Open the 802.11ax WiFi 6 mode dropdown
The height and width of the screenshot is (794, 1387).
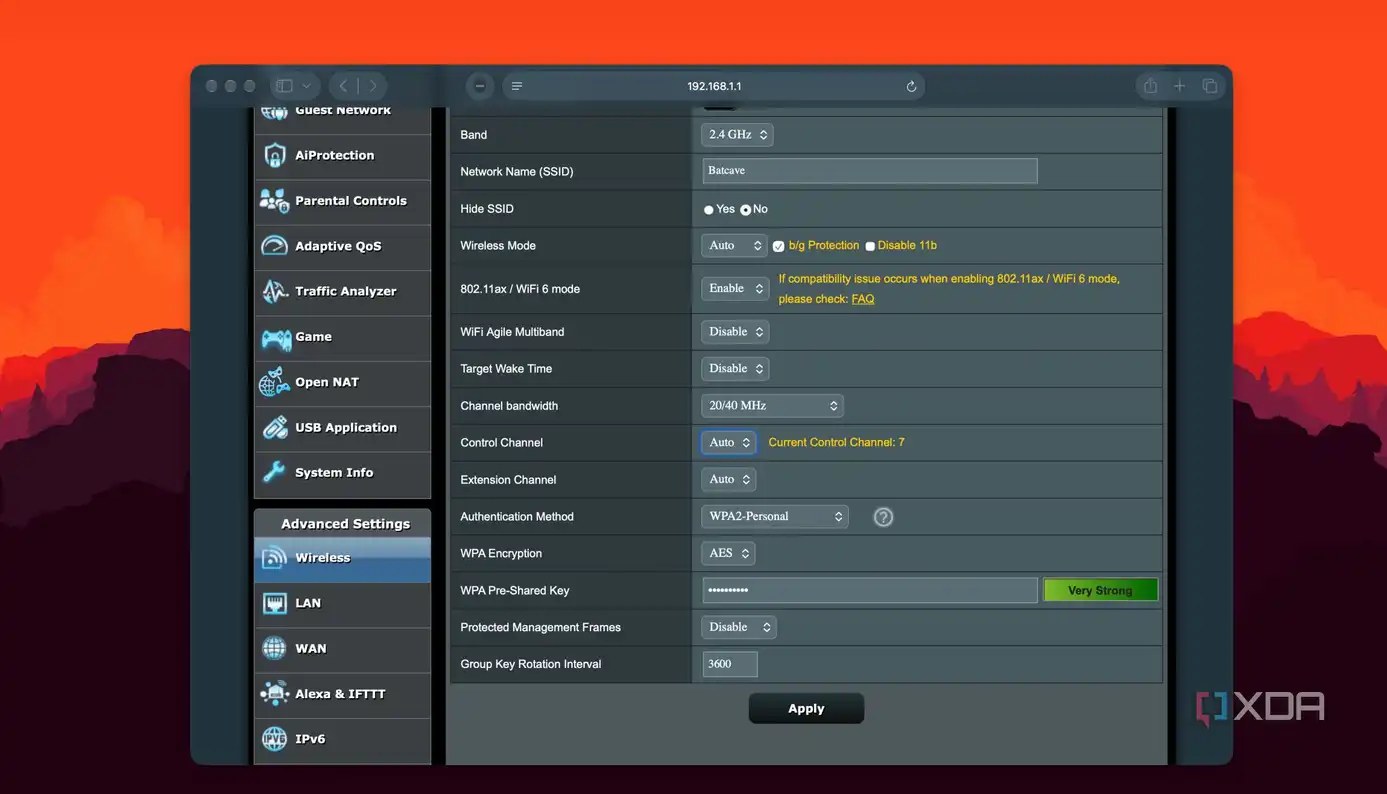[736, 289]
